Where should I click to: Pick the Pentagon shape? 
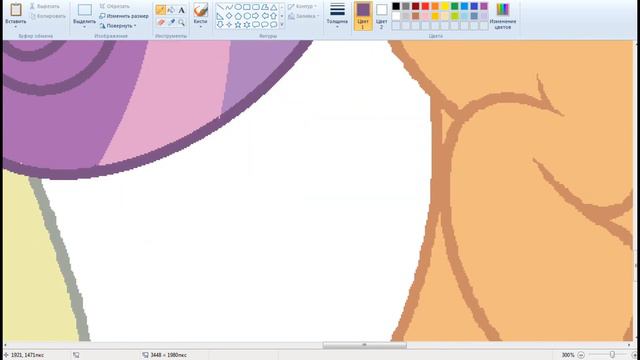click(238, 16)
